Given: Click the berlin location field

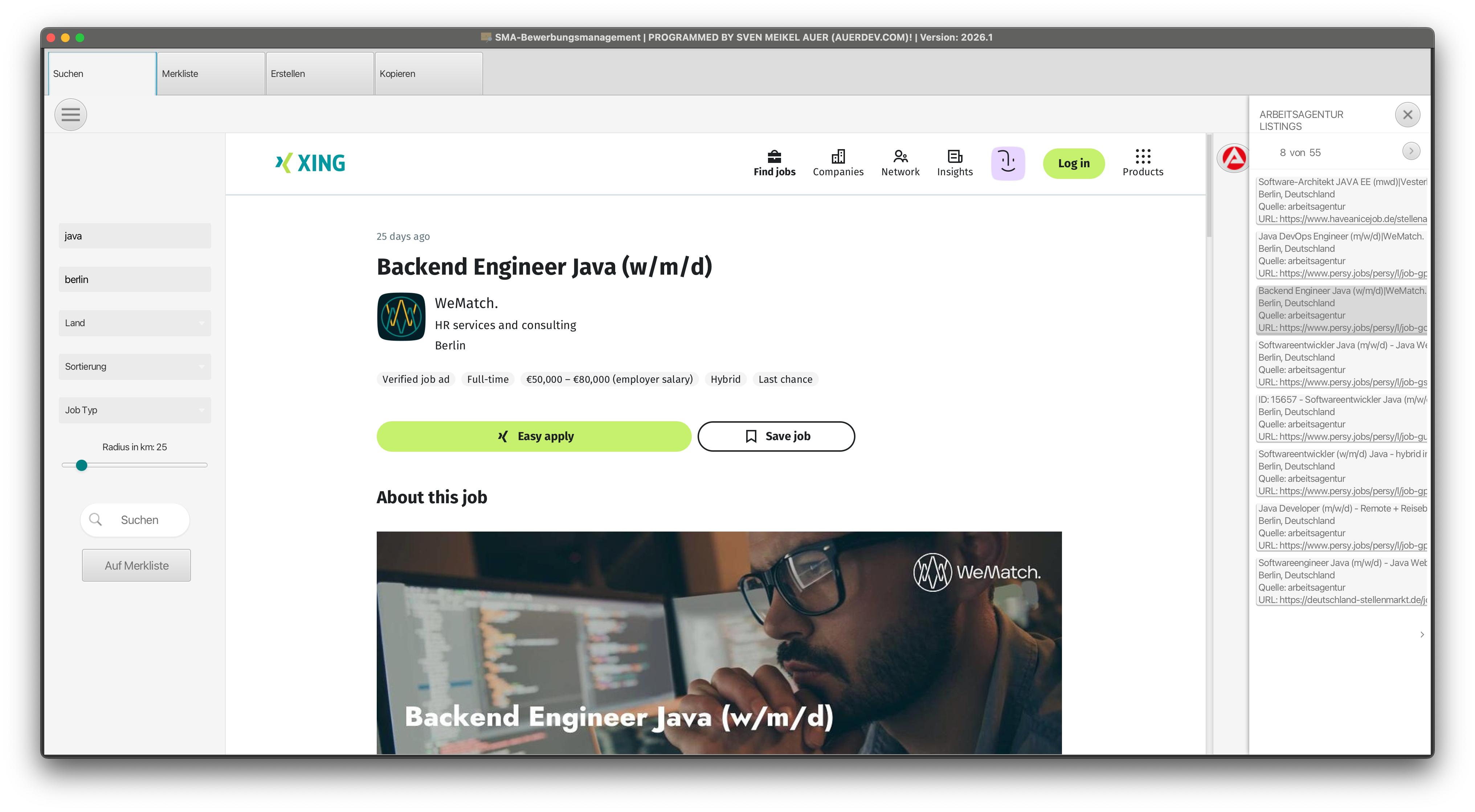Looking at the screenshot, I should point(135,279).
